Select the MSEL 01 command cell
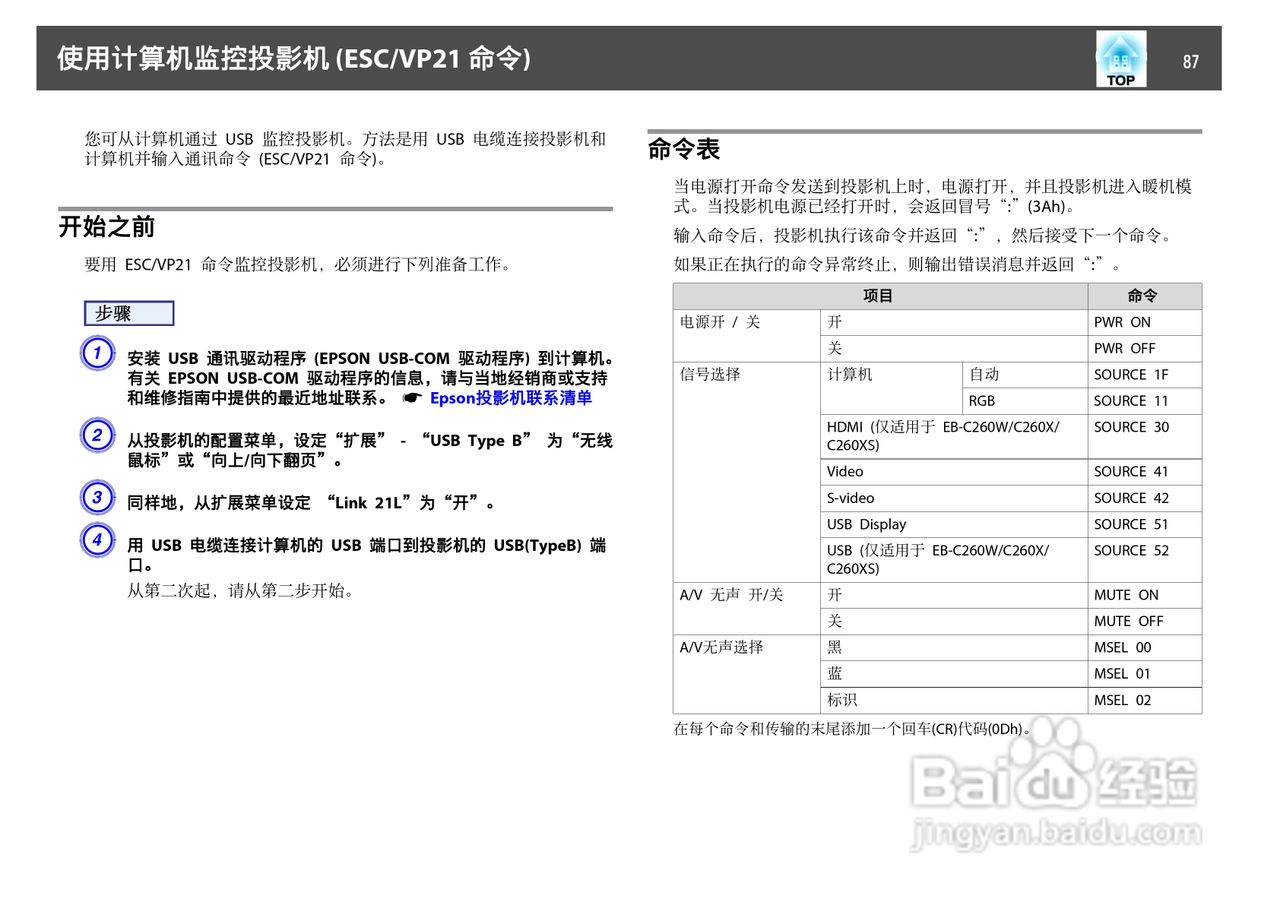Viewport: 1280px width, 905px height. pyautogui.click(x=1145, y=674)
